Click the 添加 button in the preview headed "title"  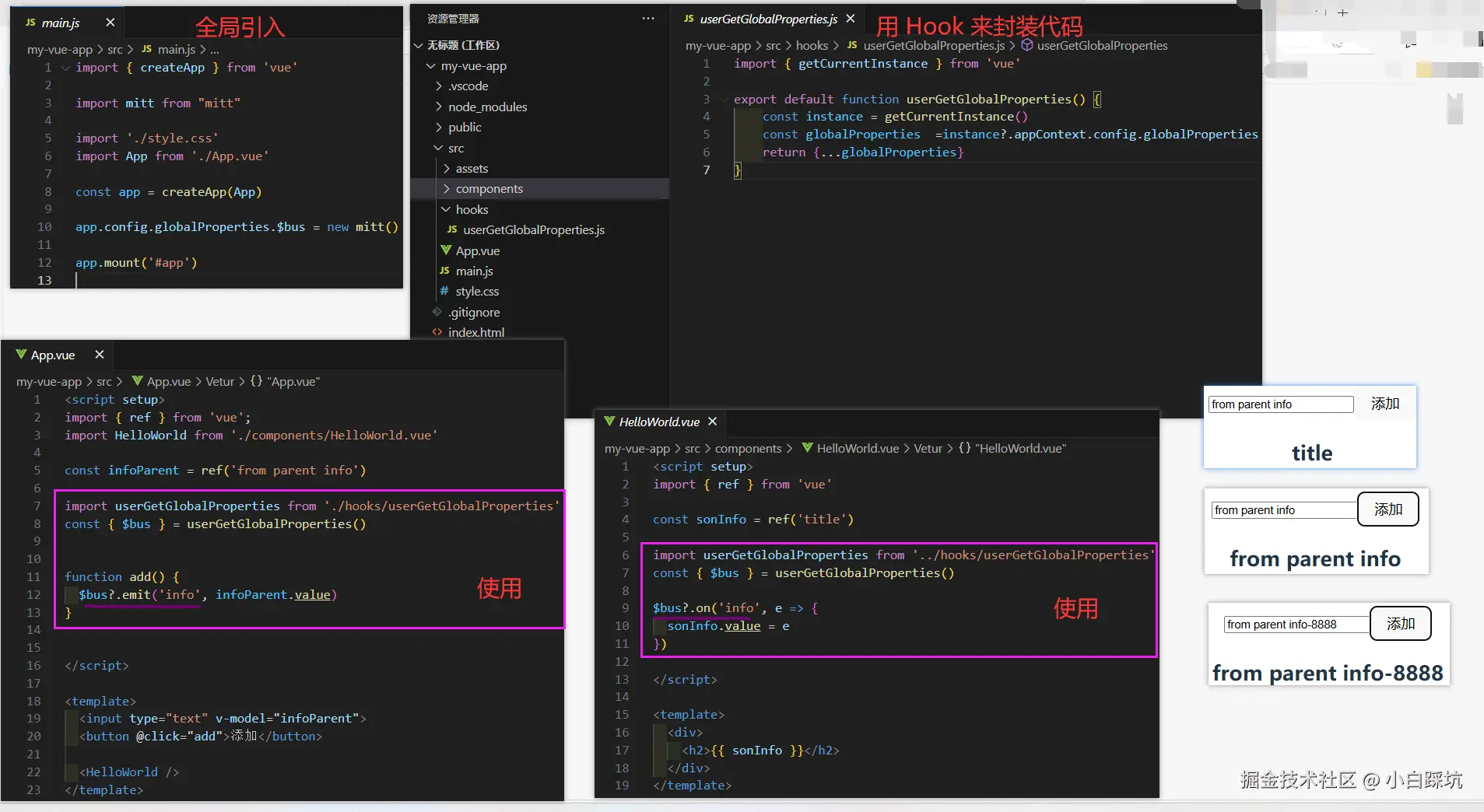1385,404
